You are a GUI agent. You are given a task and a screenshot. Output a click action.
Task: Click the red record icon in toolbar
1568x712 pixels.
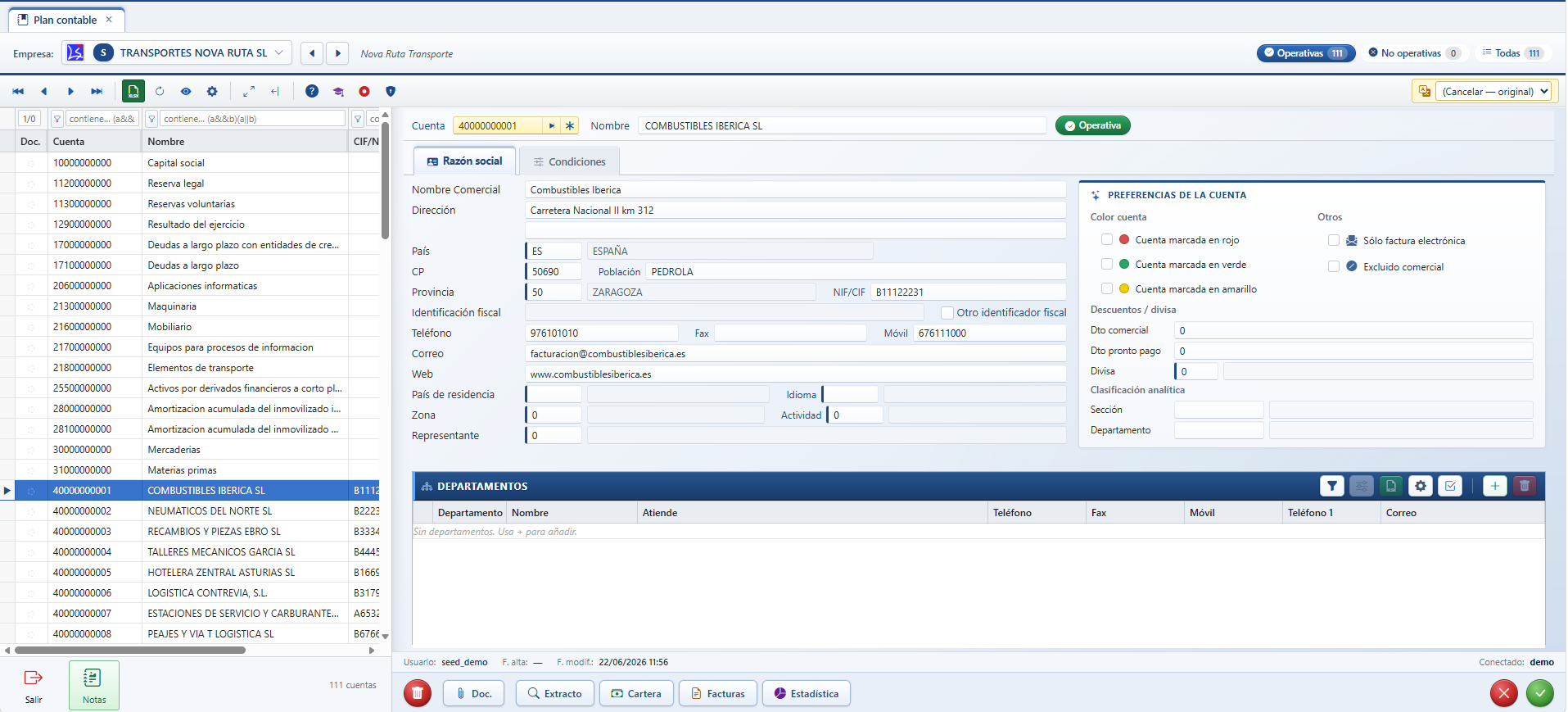point(364,92)
